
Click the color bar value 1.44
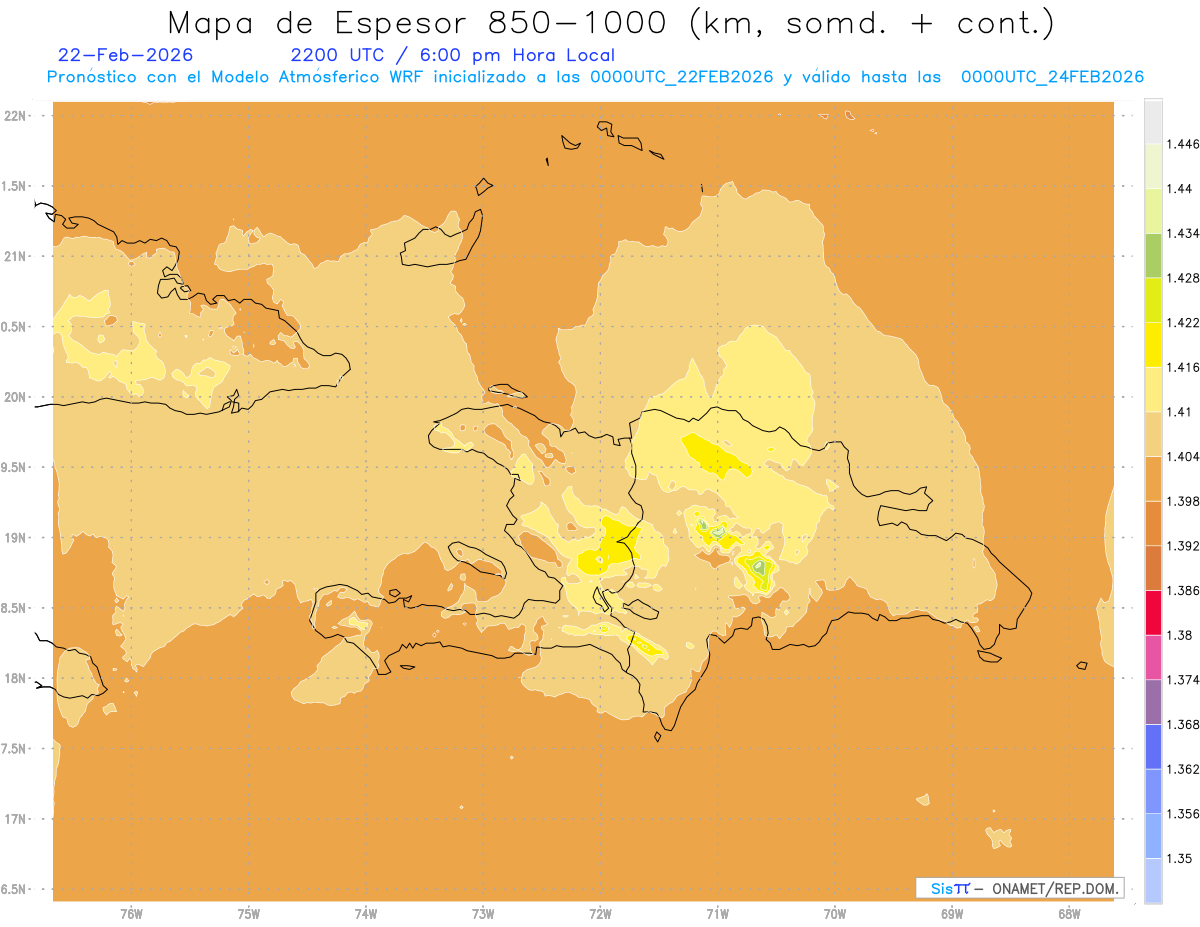click(1181, 188)
